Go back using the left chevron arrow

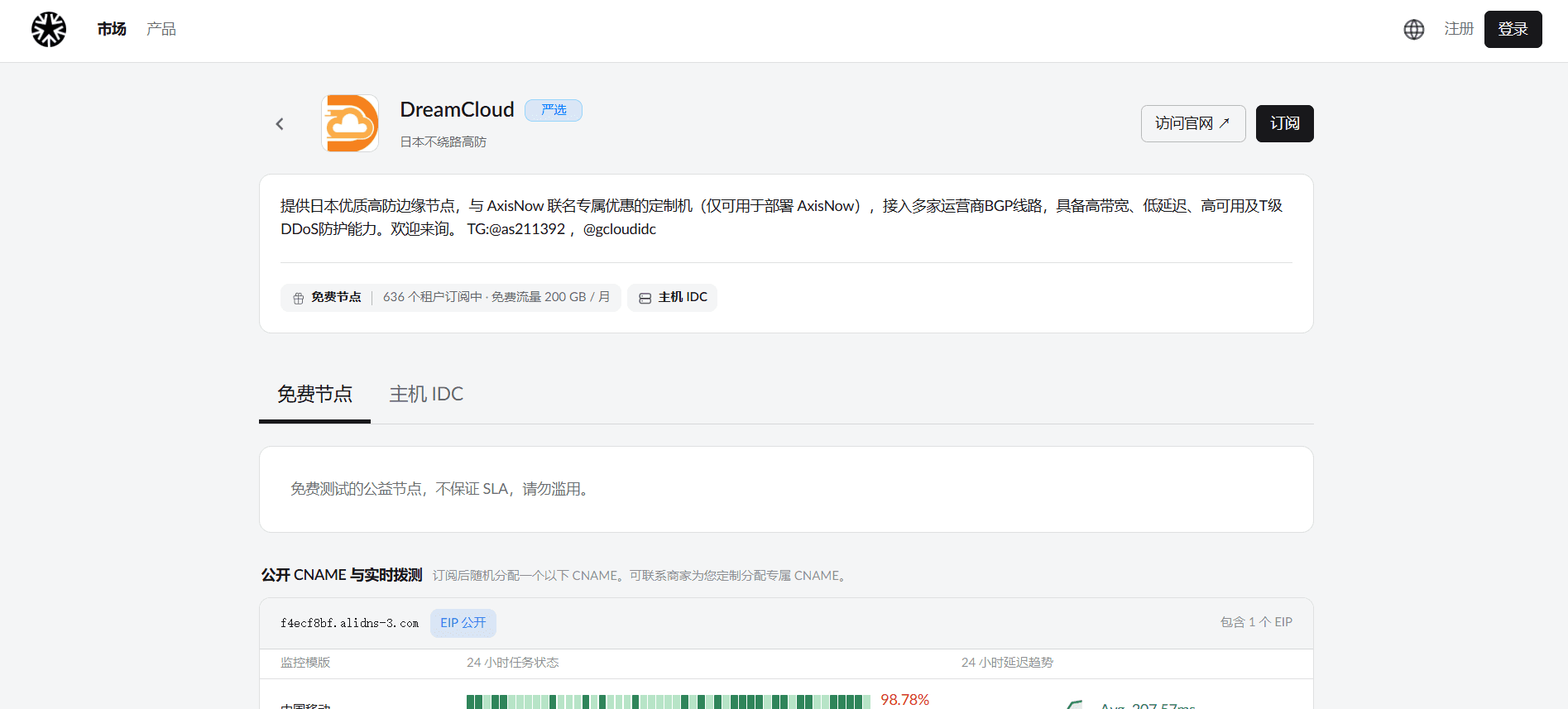pyautogui.click(x=280, y=124)
